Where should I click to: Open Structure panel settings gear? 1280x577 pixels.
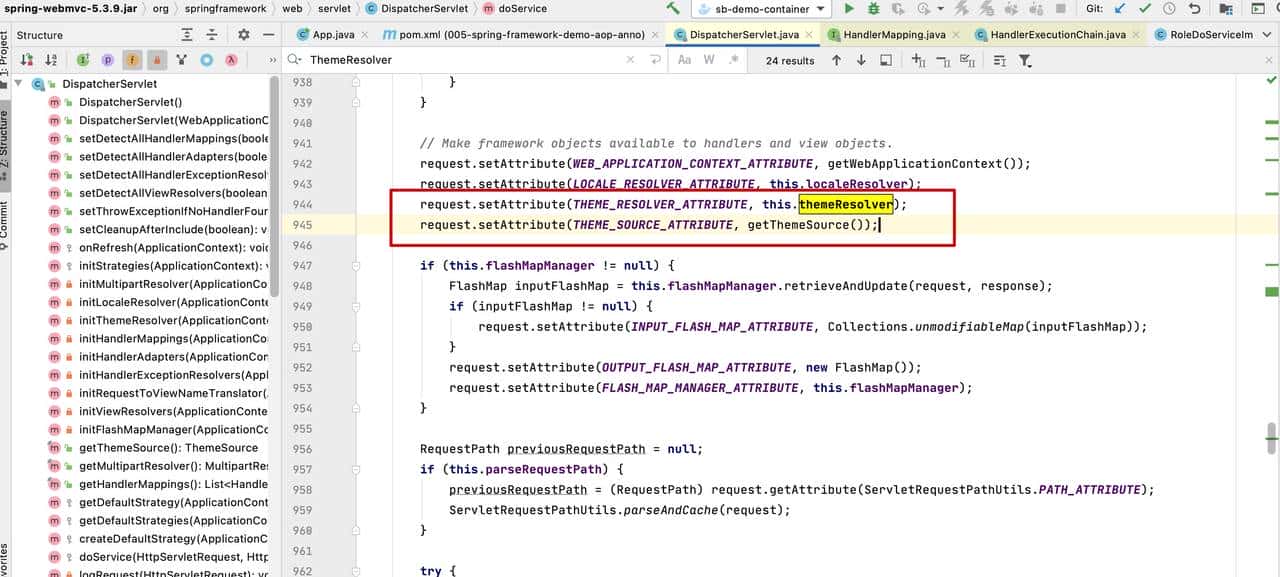point(244,34)
